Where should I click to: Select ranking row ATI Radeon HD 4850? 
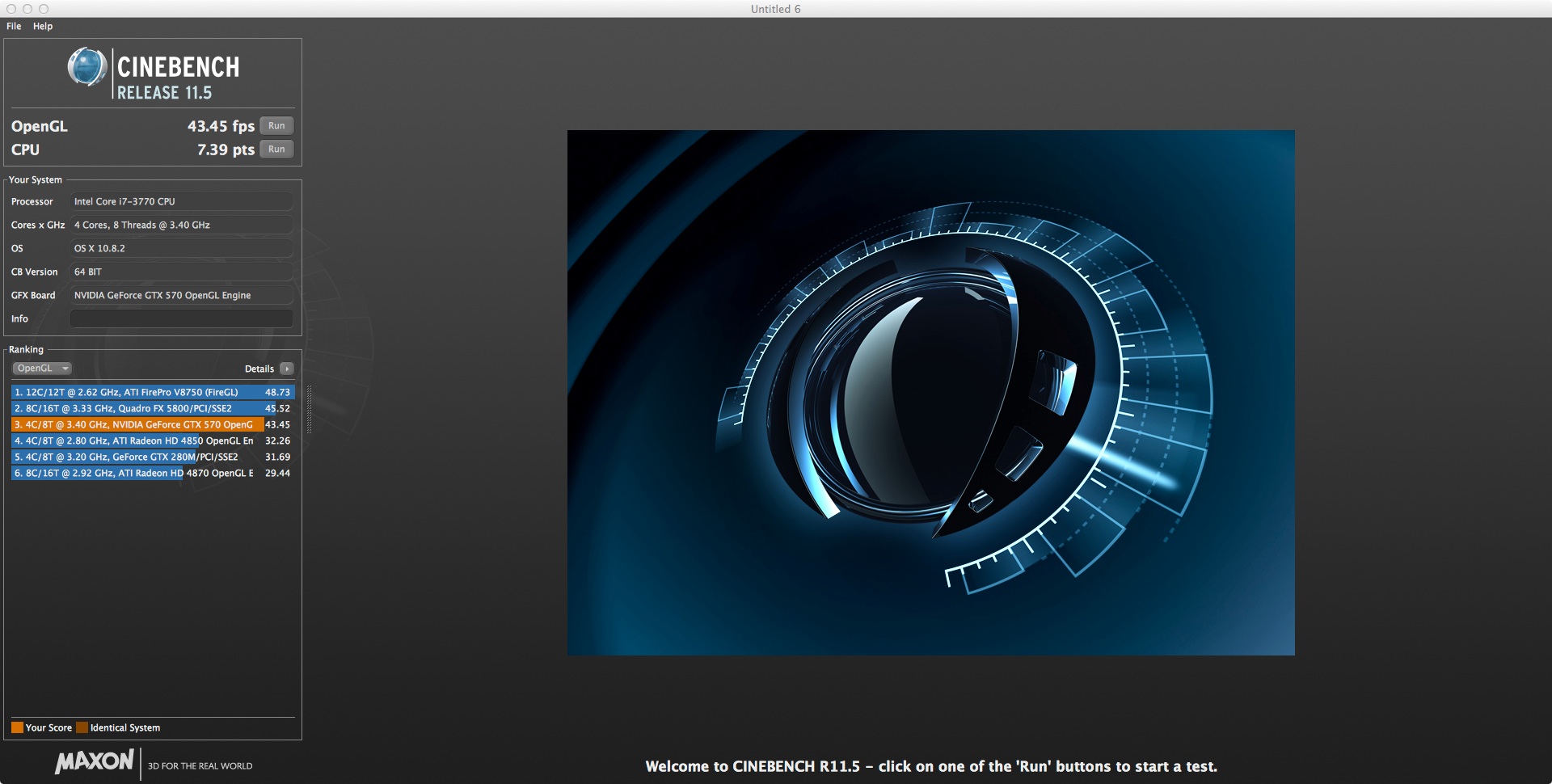(153, 440)
